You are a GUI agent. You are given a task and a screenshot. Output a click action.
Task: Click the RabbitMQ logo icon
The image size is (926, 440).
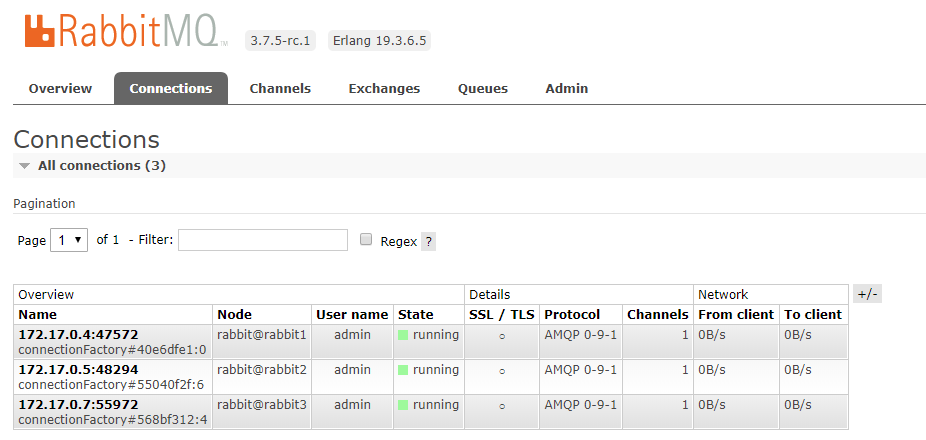39,31
